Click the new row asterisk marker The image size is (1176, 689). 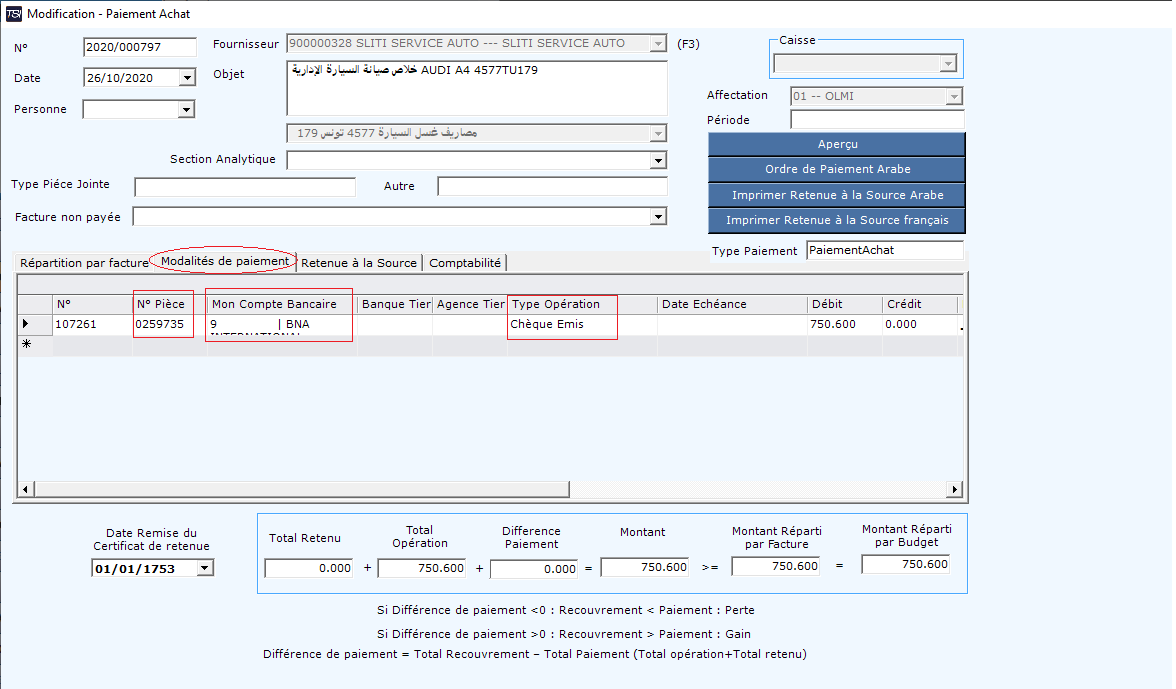pos(26,344)
